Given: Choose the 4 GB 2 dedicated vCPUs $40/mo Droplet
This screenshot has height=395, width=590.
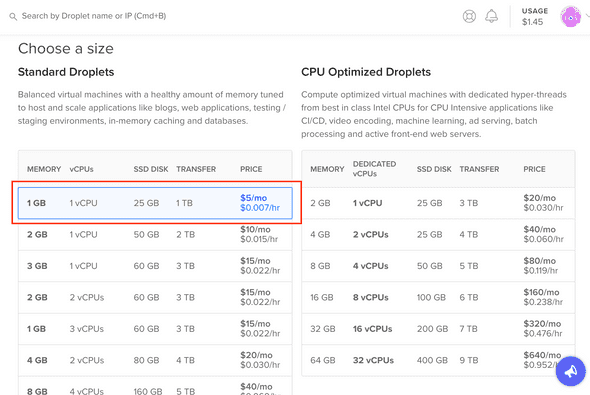Looking at the screenshot, I should coord(438,234).
